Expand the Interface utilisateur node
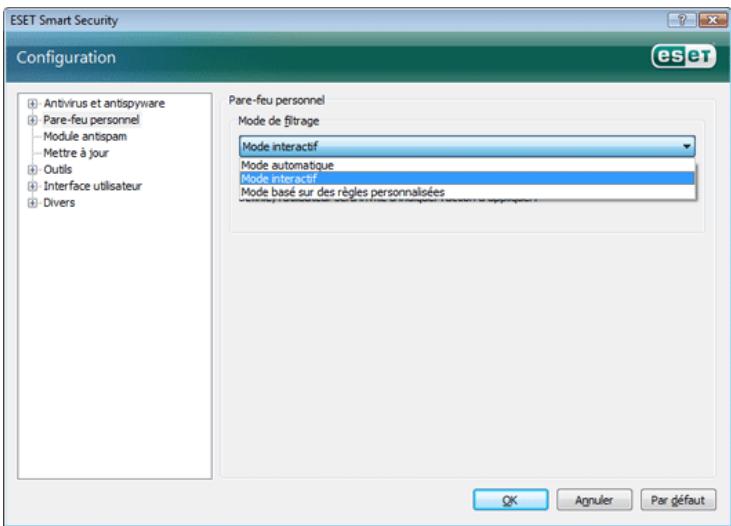Image resolution: width=731 pixels, height=526 pixels. click(x=32, y=187)
